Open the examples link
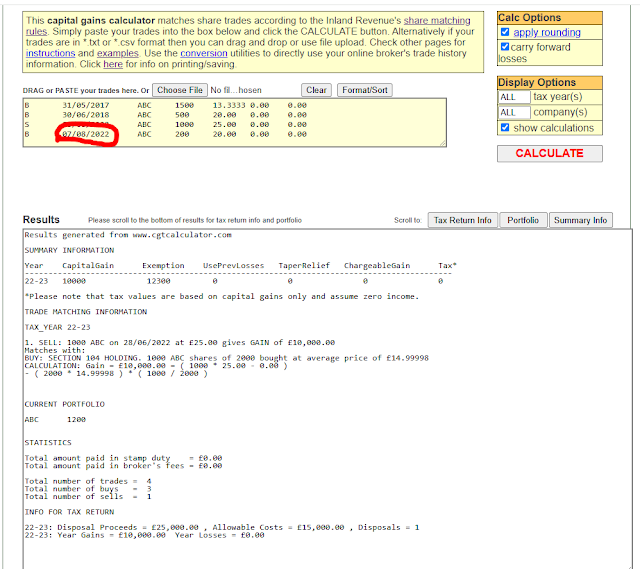640x569 pixels. (x=118, y=53)
